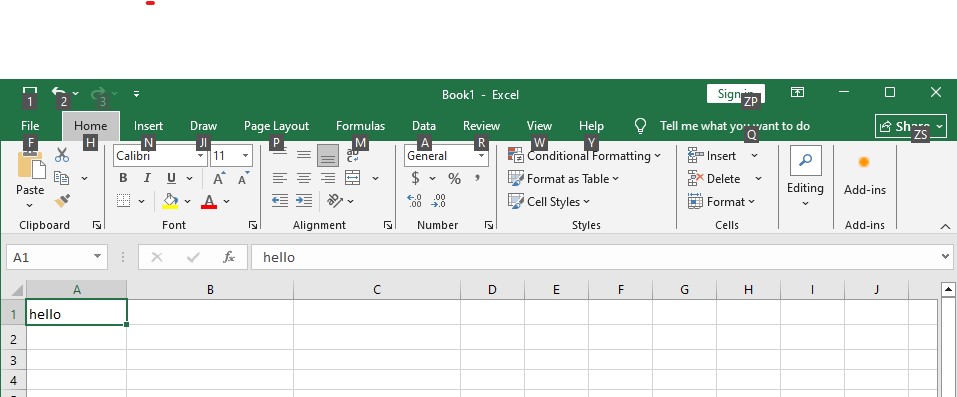Collapse the ribbon with the chevron

[945, 226]
